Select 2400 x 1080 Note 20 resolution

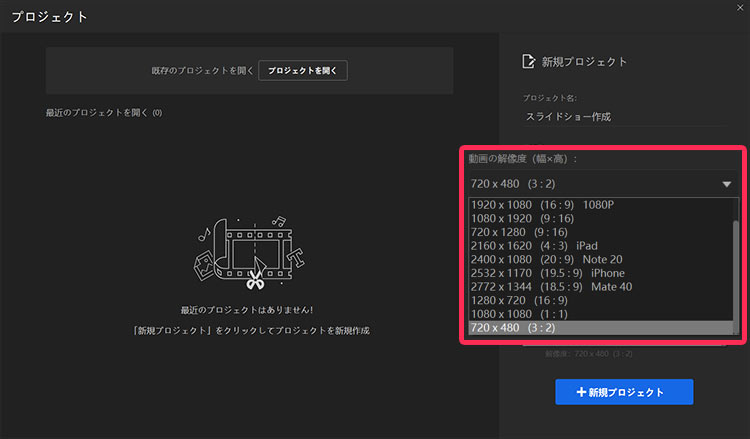[538, 260]
